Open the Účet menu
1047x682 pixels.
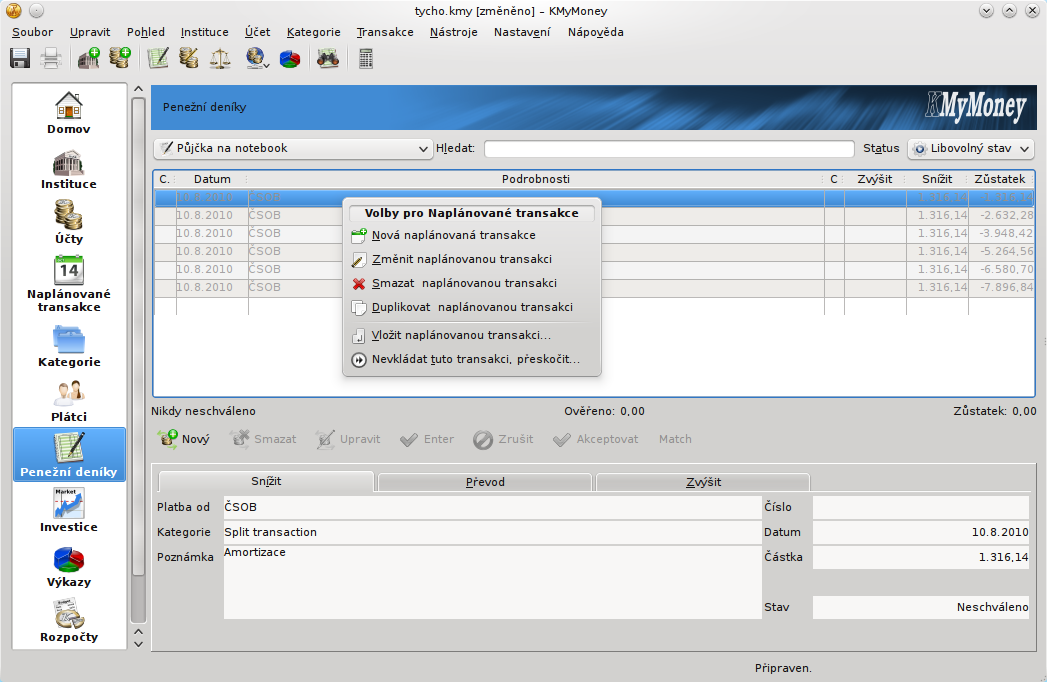(257, 32)
